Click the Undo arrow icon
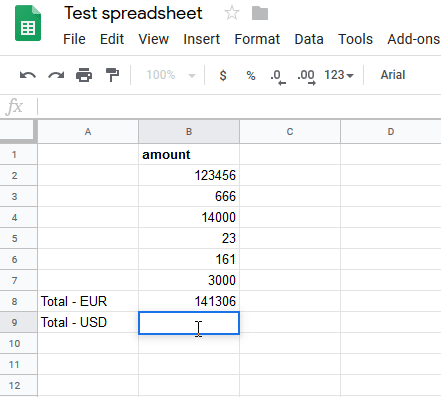Image resolution: width=441 pixels, height=397 pixels. tap(28, 75)
